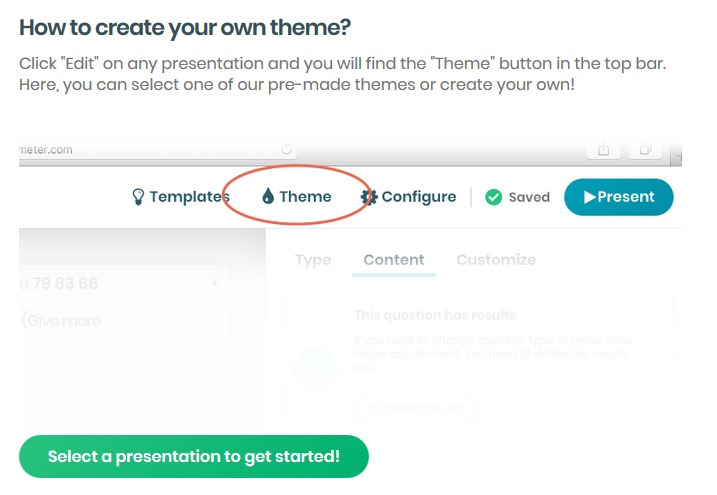Click the browser share icon
The image size is (717, 495).
coord(604,149)
